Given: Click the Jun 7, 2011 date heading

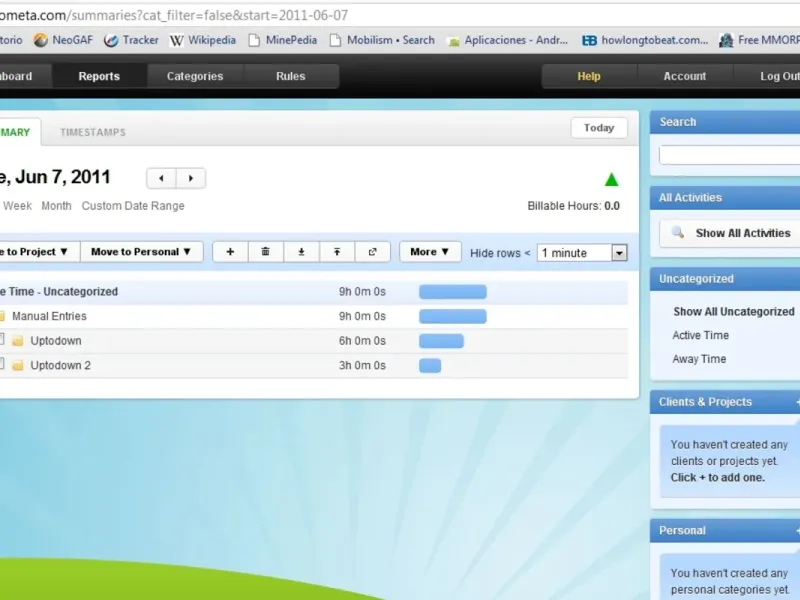Looking at the screenshot, I should point(55,177).
